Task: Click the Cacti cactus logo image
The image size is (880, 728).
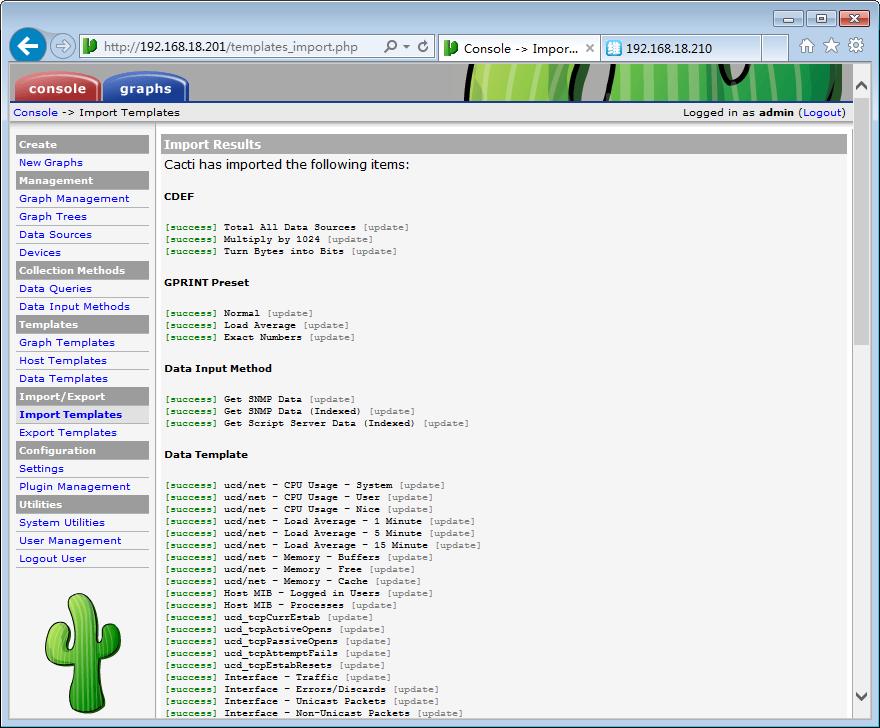Action: pos(82,652)
